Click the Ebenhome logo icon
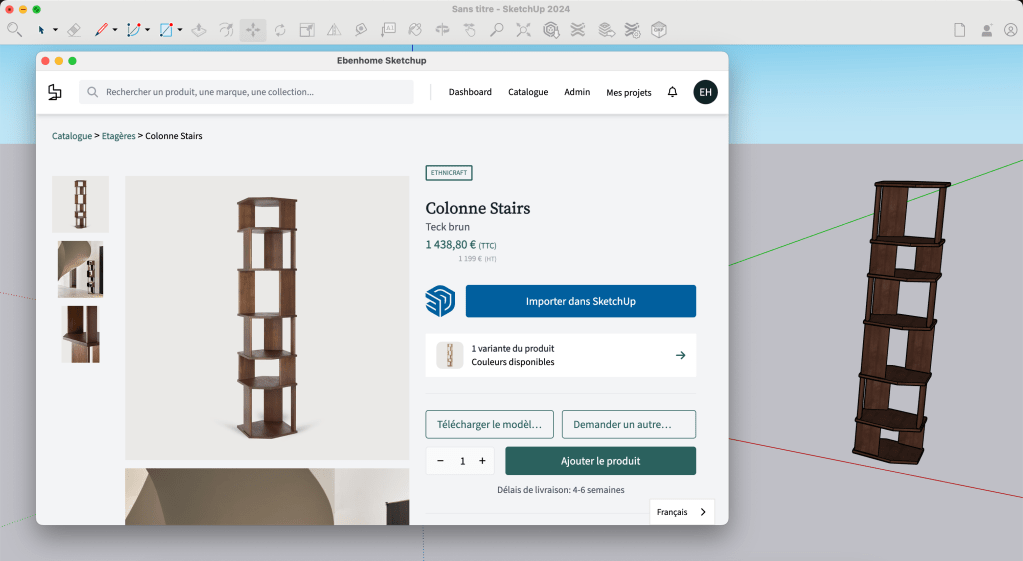Screen dimensions: 1023x561 click(x=55, y=92)
